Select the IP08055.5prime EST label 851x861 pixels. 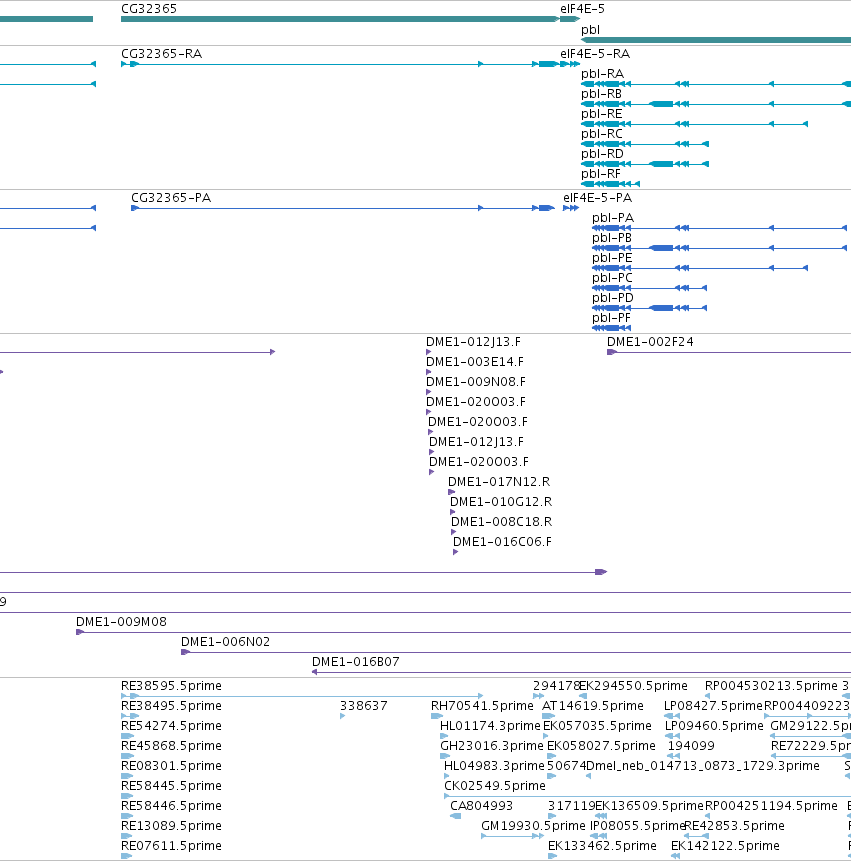(637, 826)
